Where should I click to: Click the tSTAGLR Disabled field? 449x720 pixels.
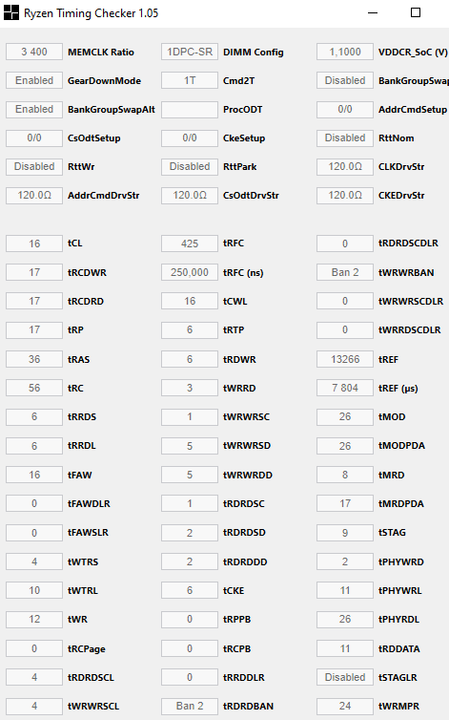coord(345,677)
